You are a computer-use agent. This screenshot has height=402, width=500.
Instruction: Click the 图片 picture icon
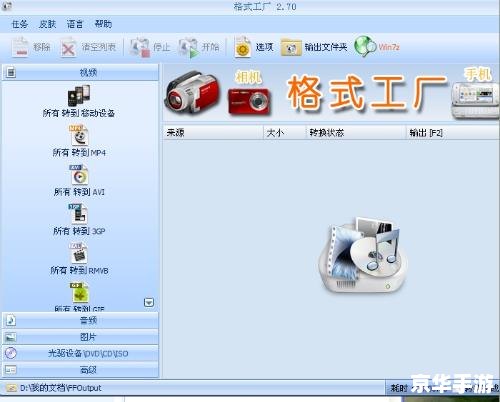(x=11, y=337)
